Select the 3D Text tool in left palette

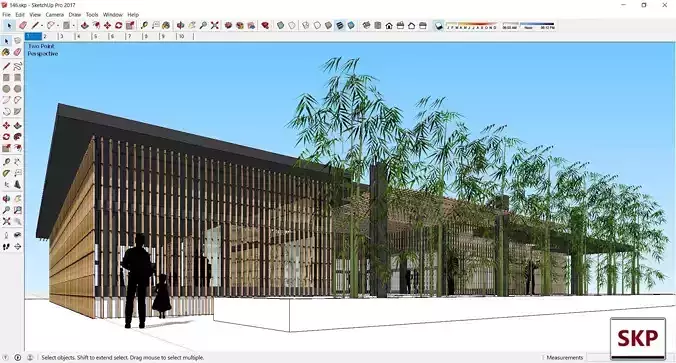[17, 184]
